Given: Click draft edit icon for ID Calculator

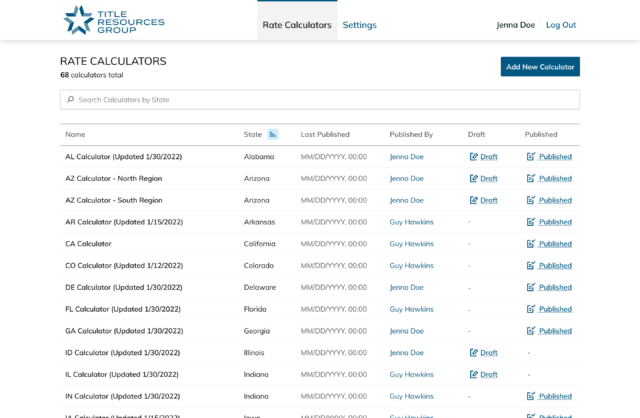Looking at the screenshot, I should point(474,353).
